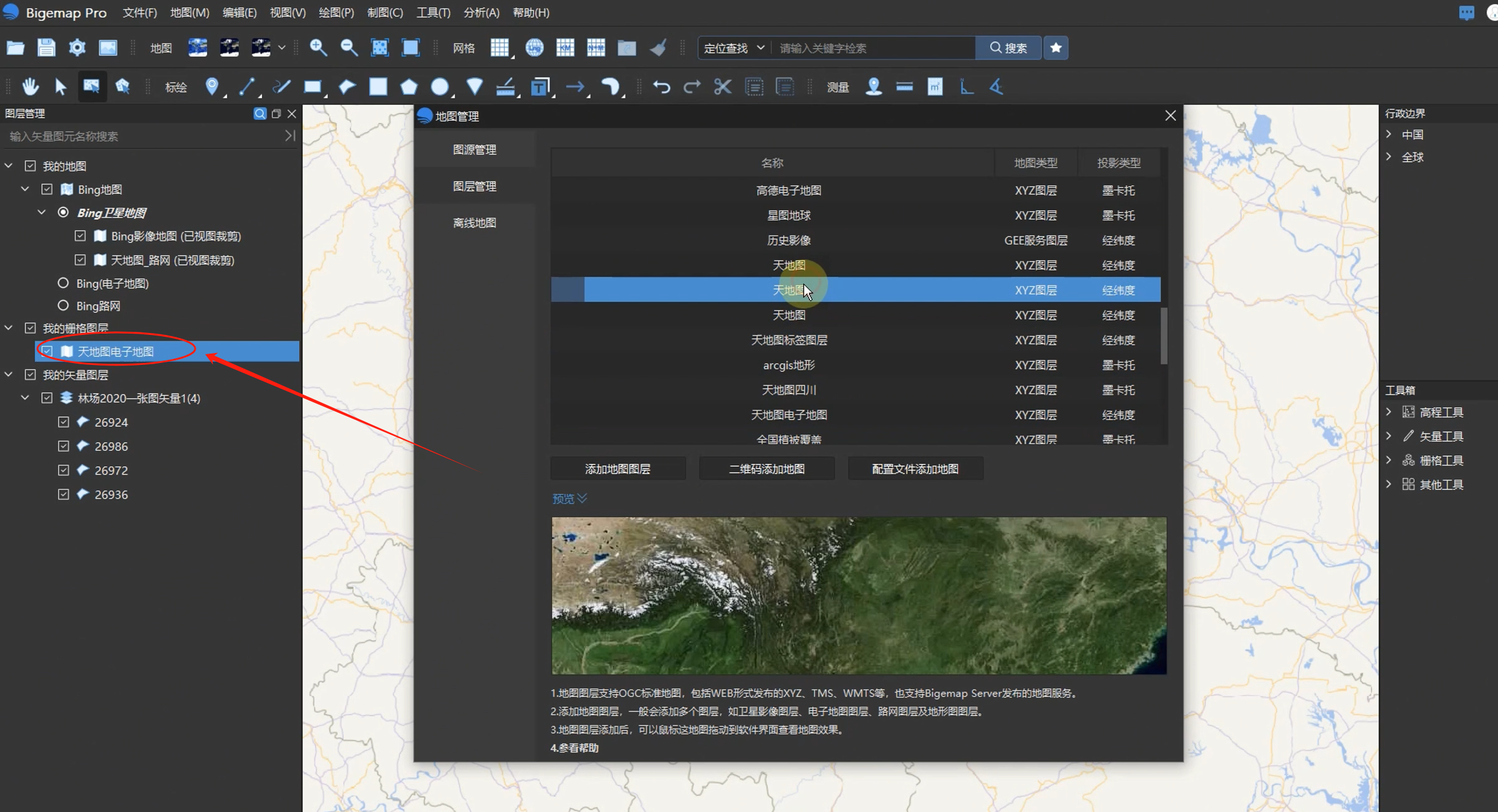Open the 定位查找 dropdown
Screen dimensions: 1498x812
point(734,48)
